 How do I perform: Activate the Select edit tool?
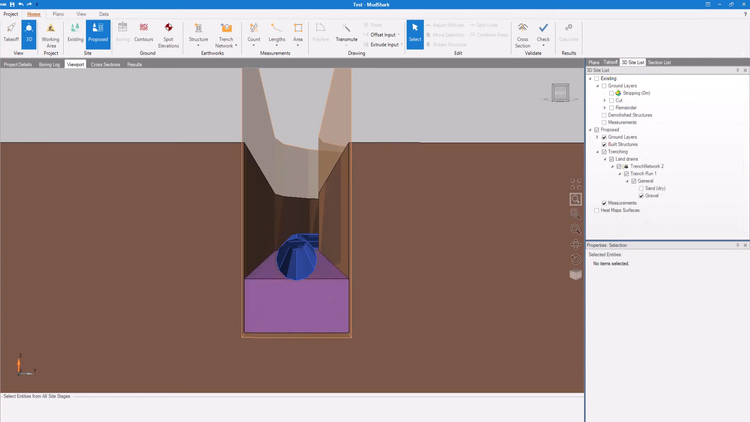[x=415, y=33]
